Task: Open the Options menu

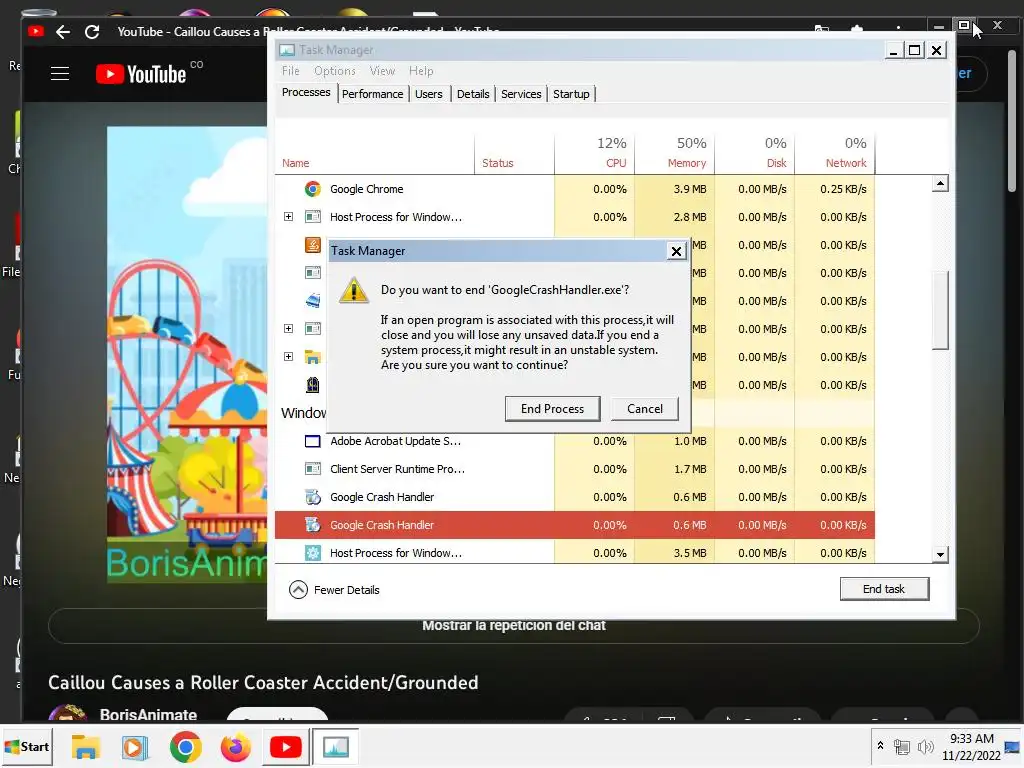Action: [334, 71]
